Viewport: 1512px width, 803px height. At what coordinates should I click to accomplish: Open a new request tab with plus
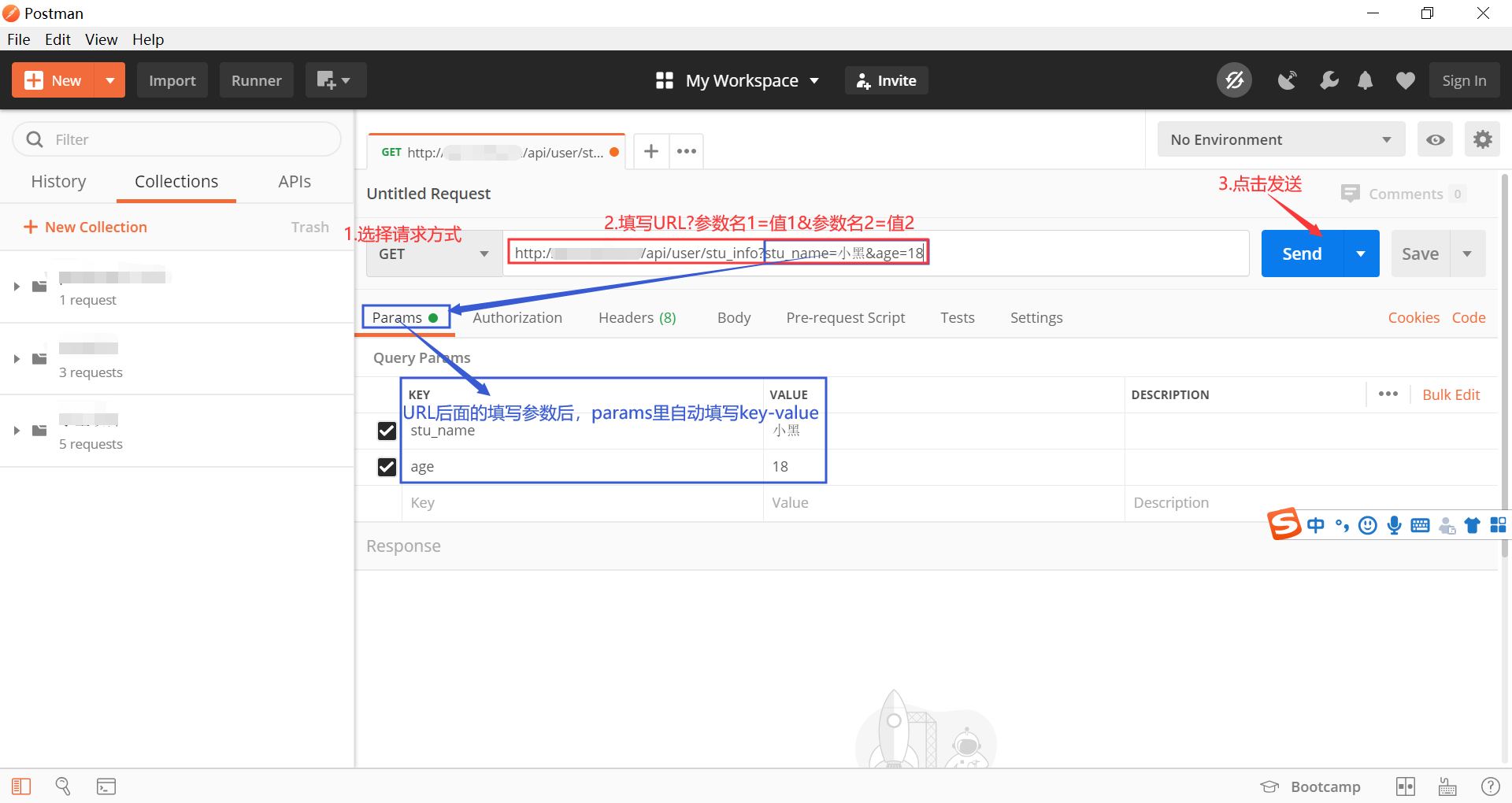(x=651, y=151)
